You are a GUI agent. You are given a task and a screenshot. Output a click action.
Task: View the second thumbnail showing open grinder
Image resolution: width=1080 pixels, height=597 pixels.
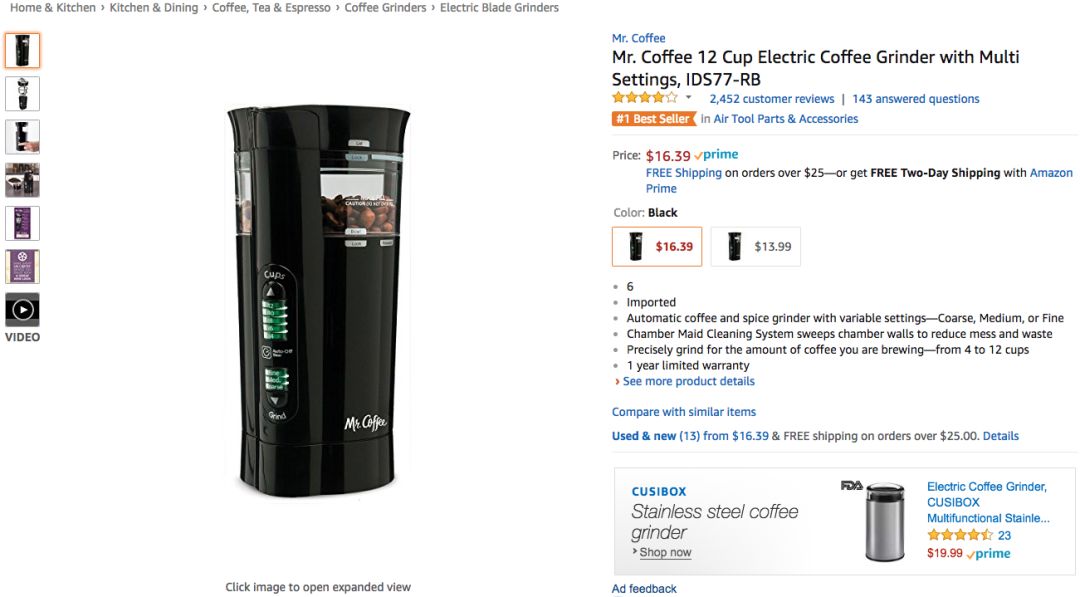pyautogui.click(x=22, y=94)
